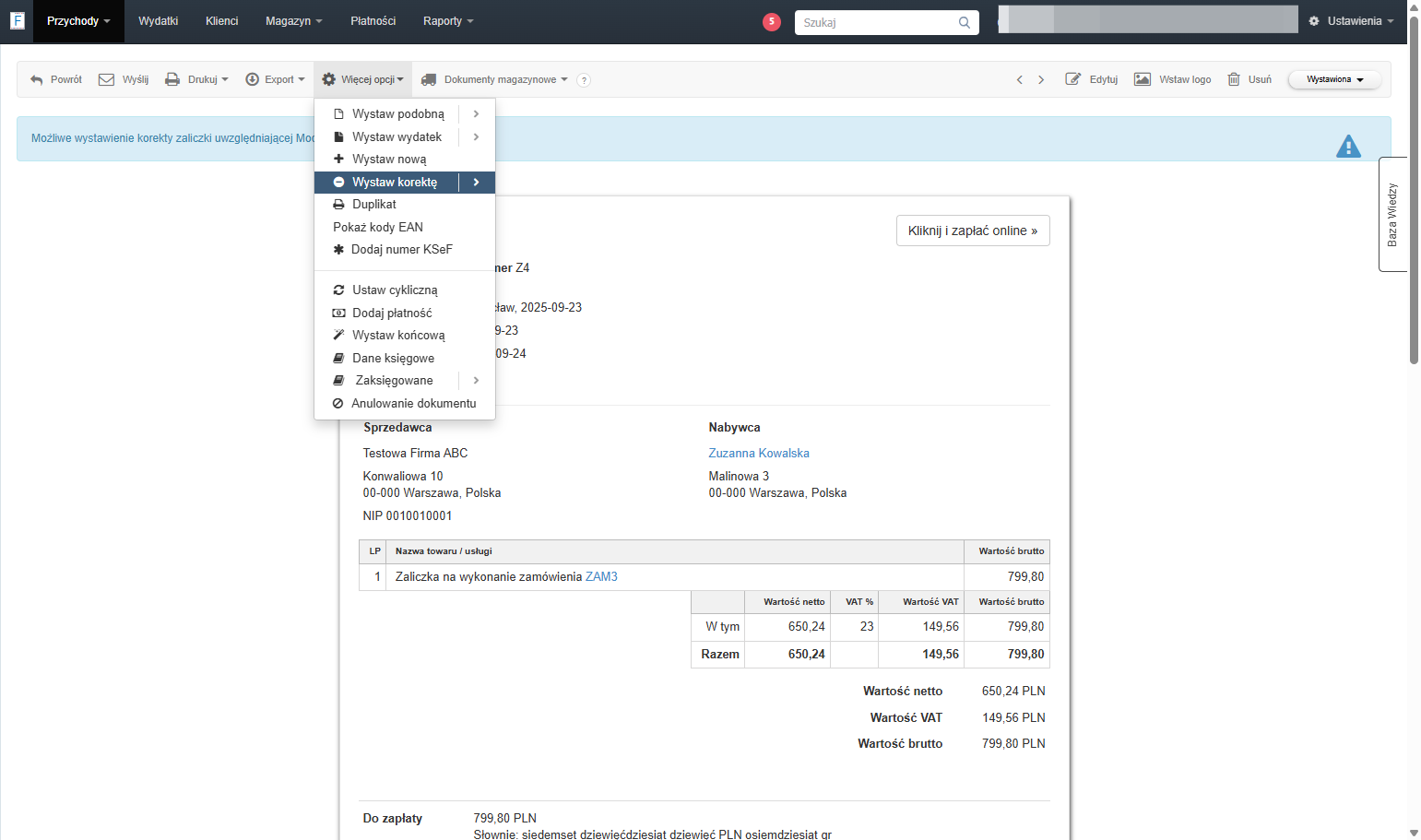Select Duplikat menu item
Viewport: 1421px width, 840px height.
[x=405, y=205]
